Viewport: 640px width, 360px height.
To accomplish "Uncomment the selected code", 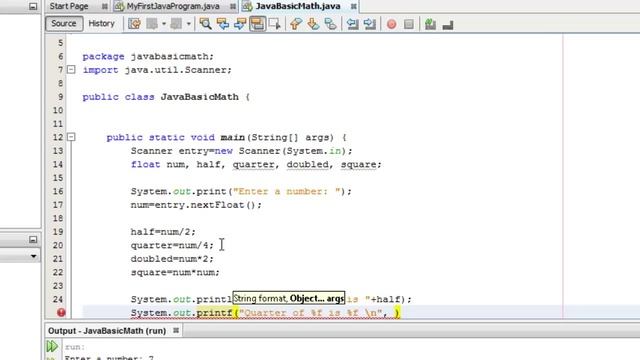I will [x=448, y=24].
